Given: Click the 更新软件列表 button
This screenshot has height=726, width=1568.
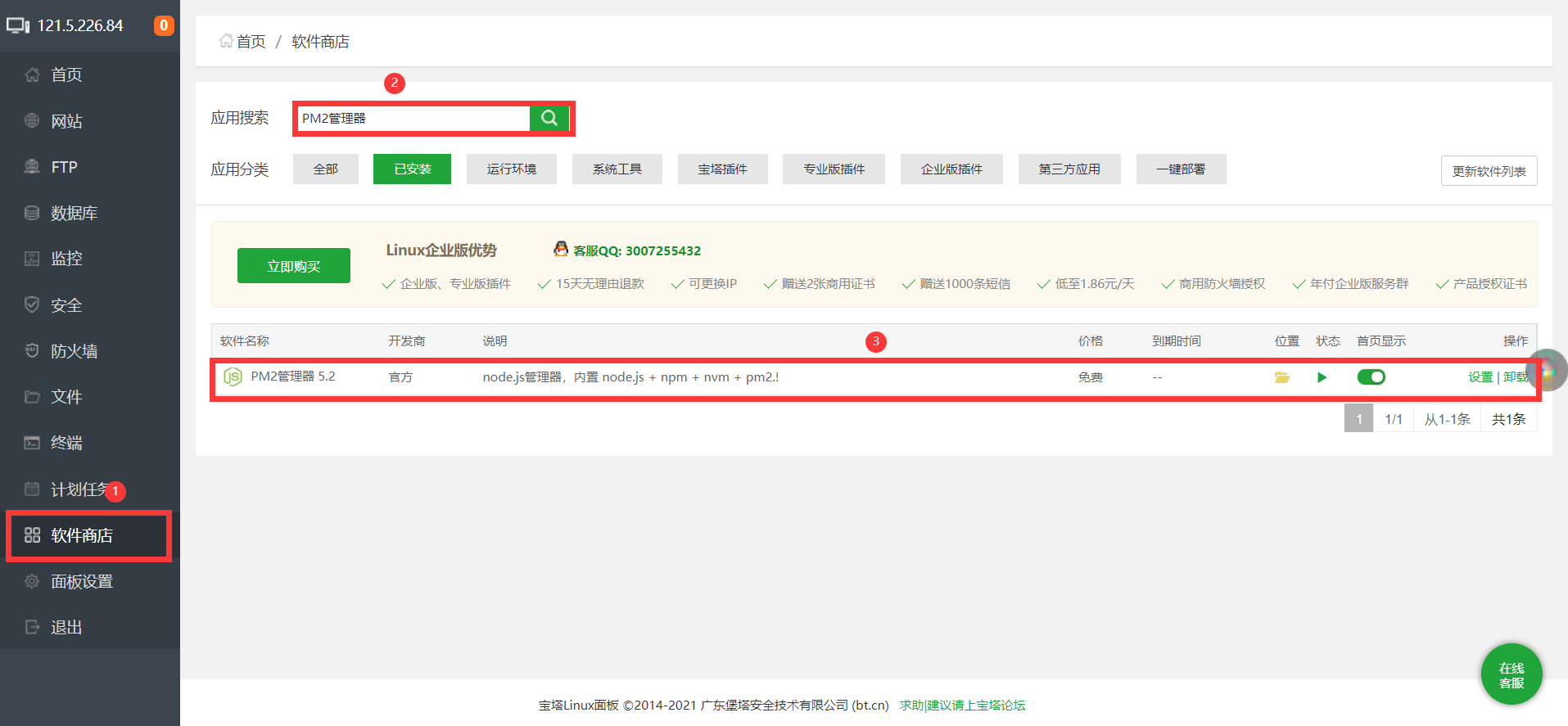Looking at the screenshot, I should [x=1489, y=171].
